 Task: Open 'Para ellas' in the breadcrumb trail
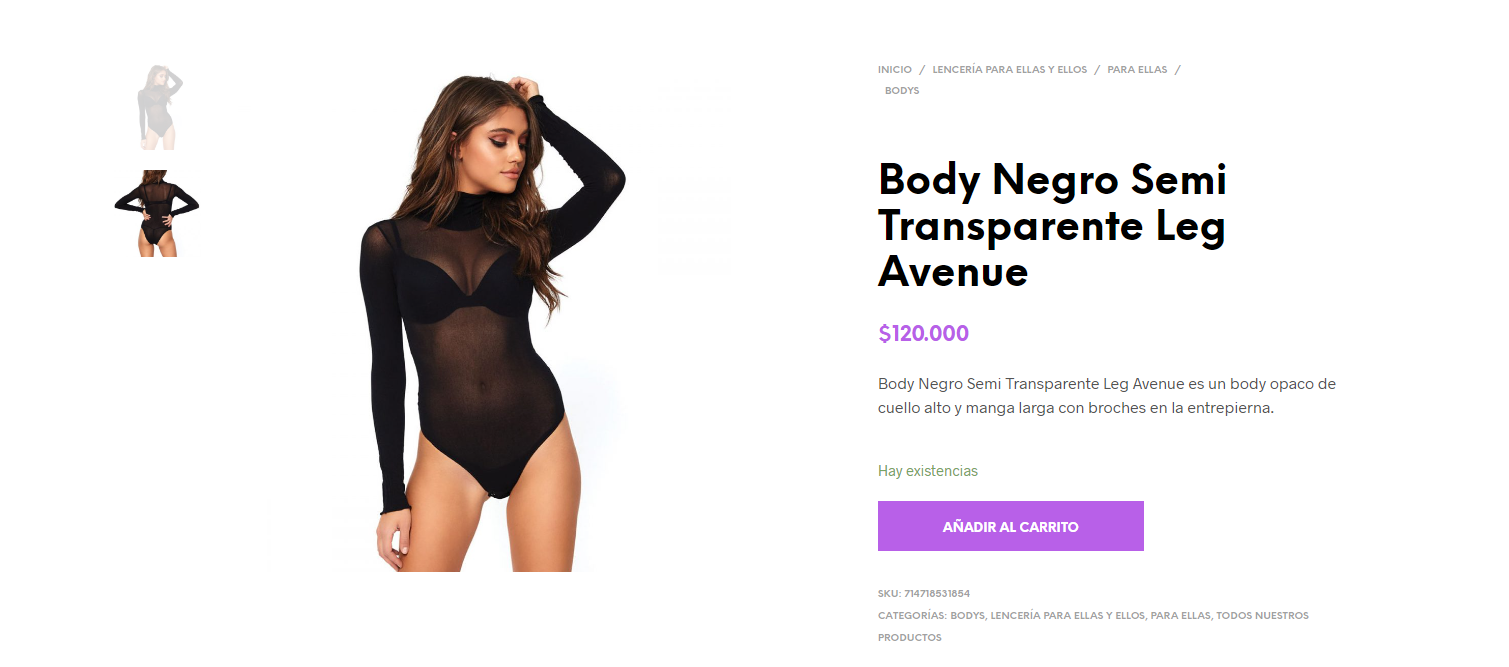[1137, 70]
